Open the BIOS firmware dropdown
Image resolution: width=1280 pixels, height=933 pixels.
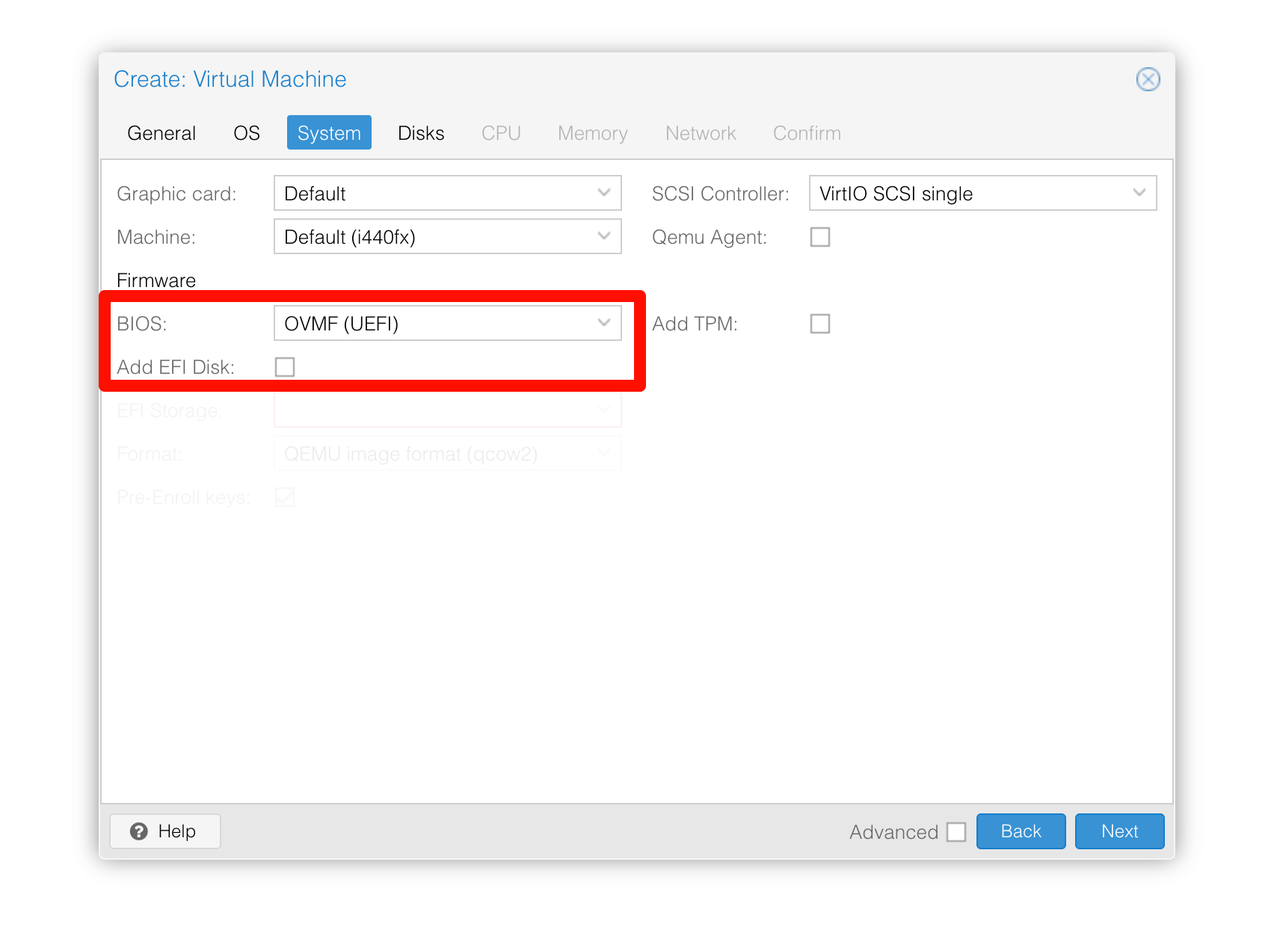(x=604, y=323)
